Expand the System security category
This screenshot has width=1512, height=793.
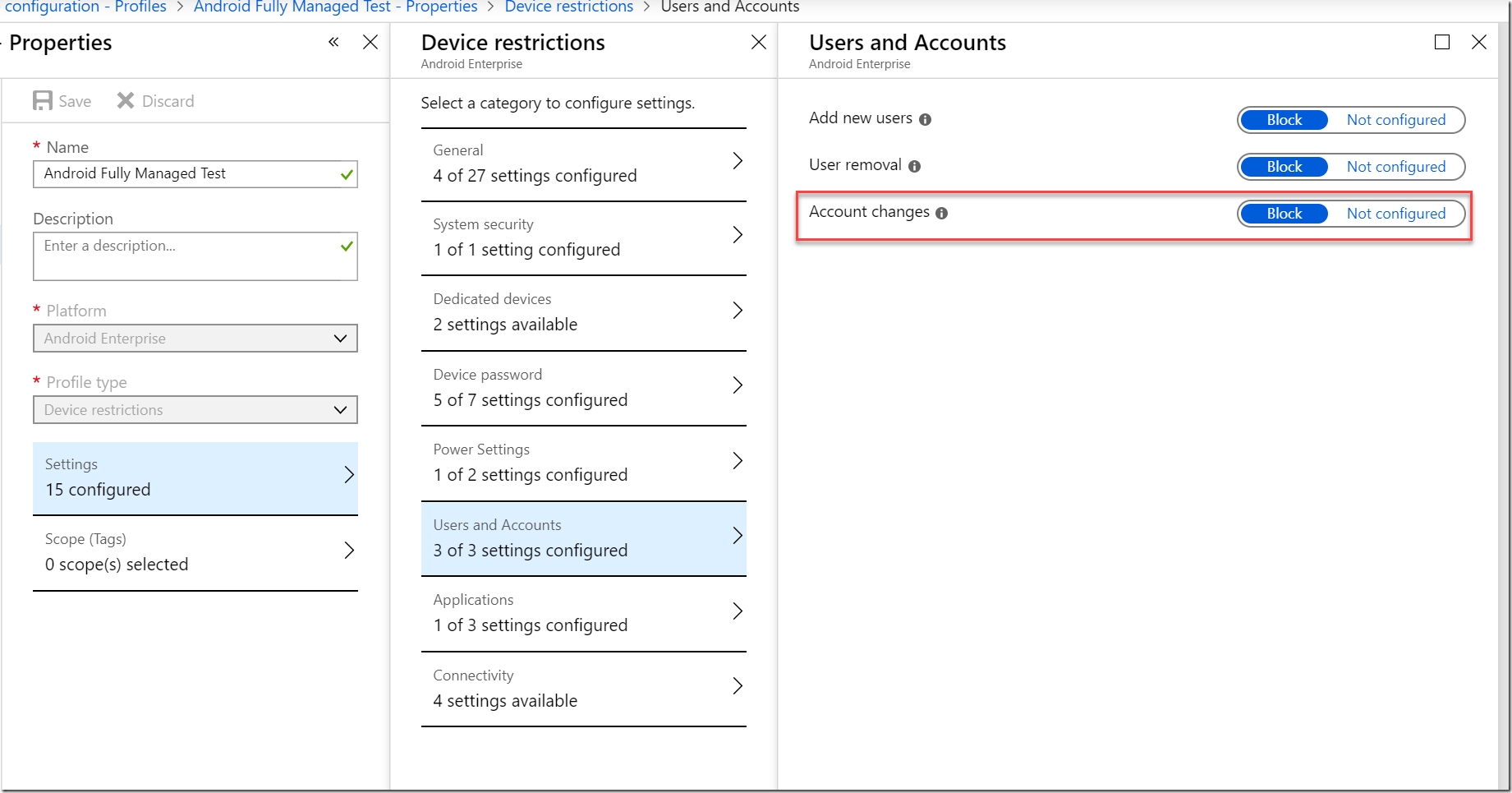[x=583, y=236]
